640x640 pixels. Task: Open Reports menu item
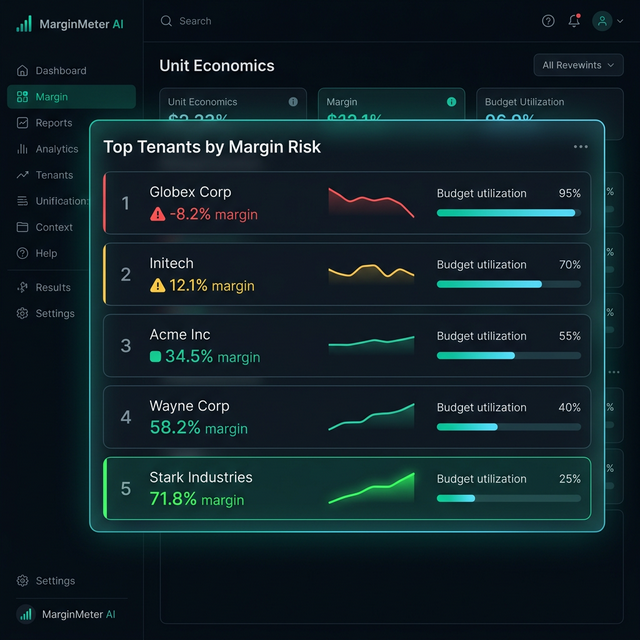tap(54, 123)
